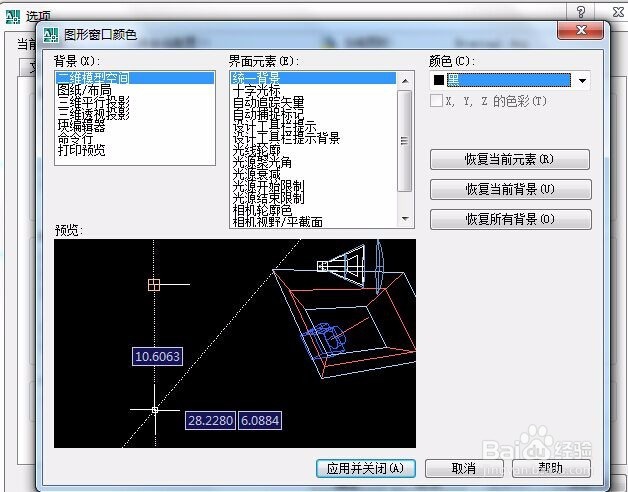Select 相机视野/平截面 interface element
This screenshot has width=628, height=492.
pyautogui.click(x=278, y=222)
